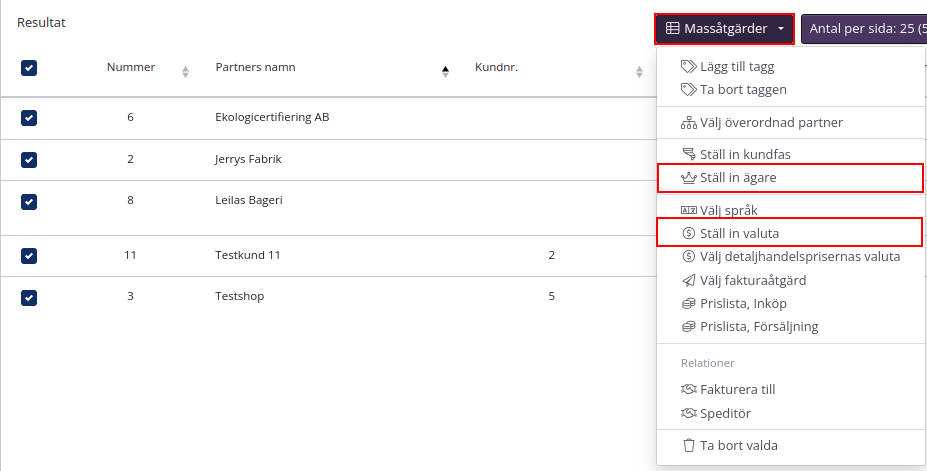The height and width of the screenshot is (471, 927).
Task: Uncheck the select-all checkbox in table header
Action: click(29, 68)
